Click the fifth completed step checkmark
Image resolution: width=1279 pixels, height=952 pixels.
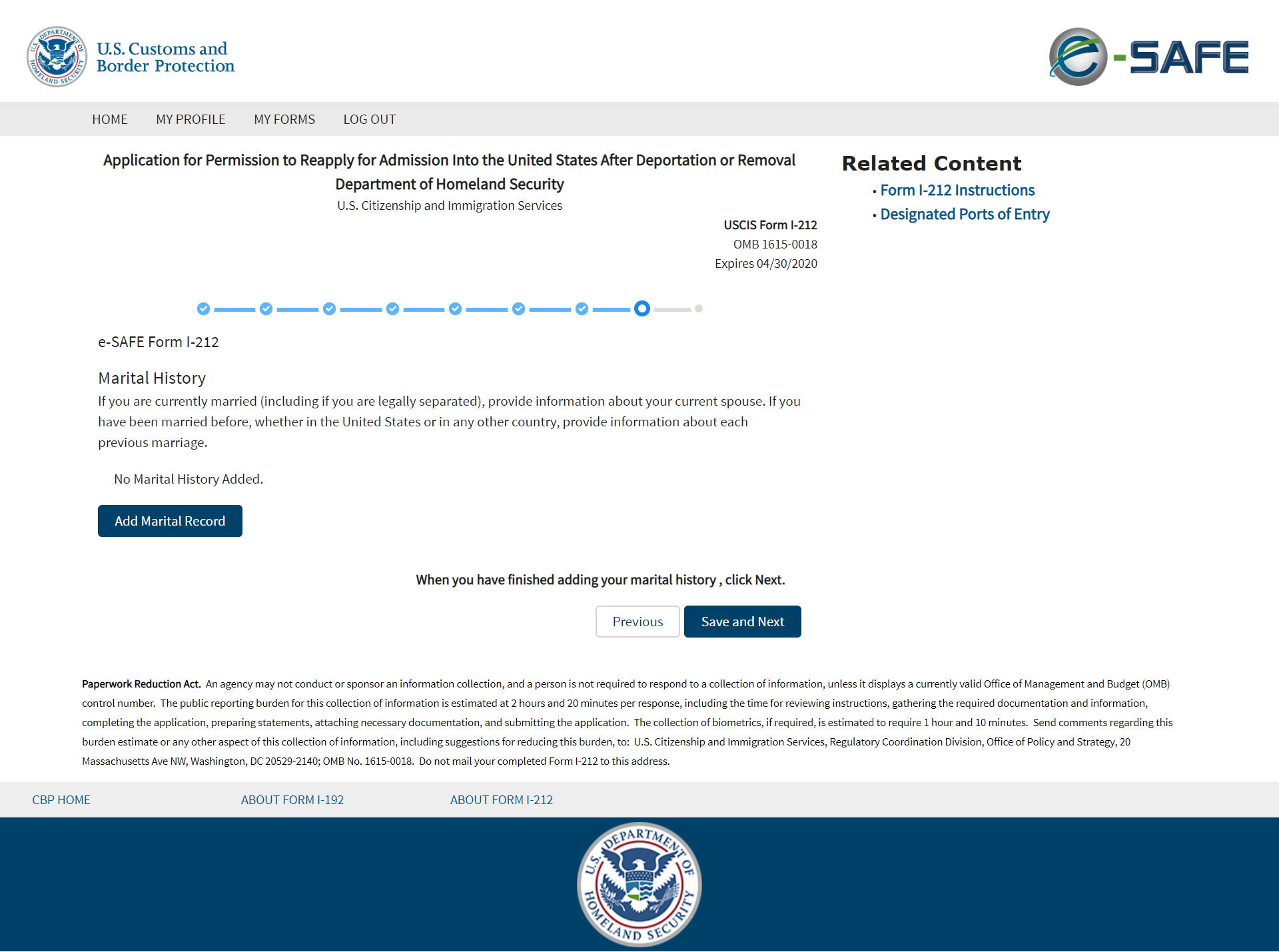click(x=455, y=308)
